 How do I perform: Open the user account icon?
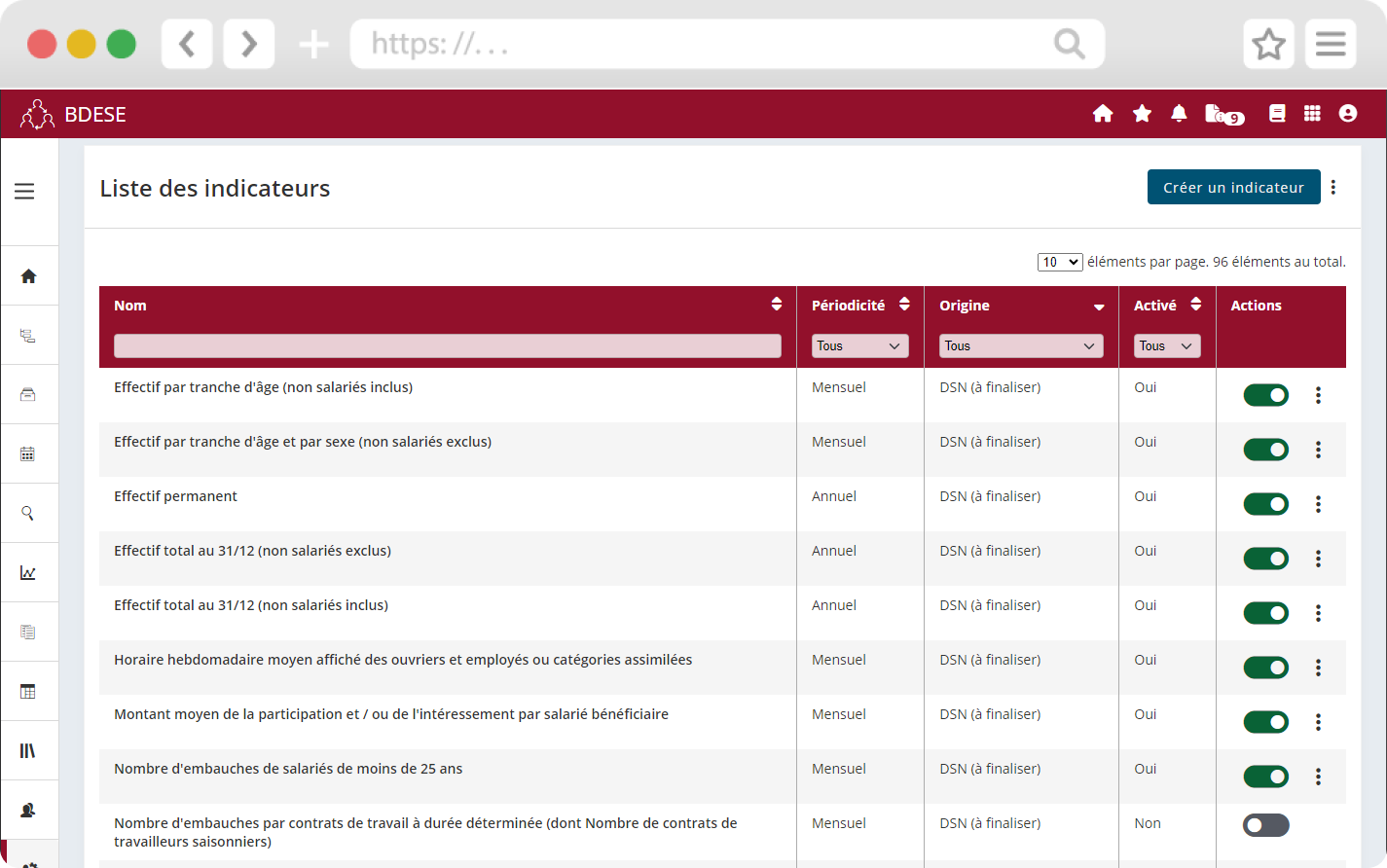tap(1348, 114)
